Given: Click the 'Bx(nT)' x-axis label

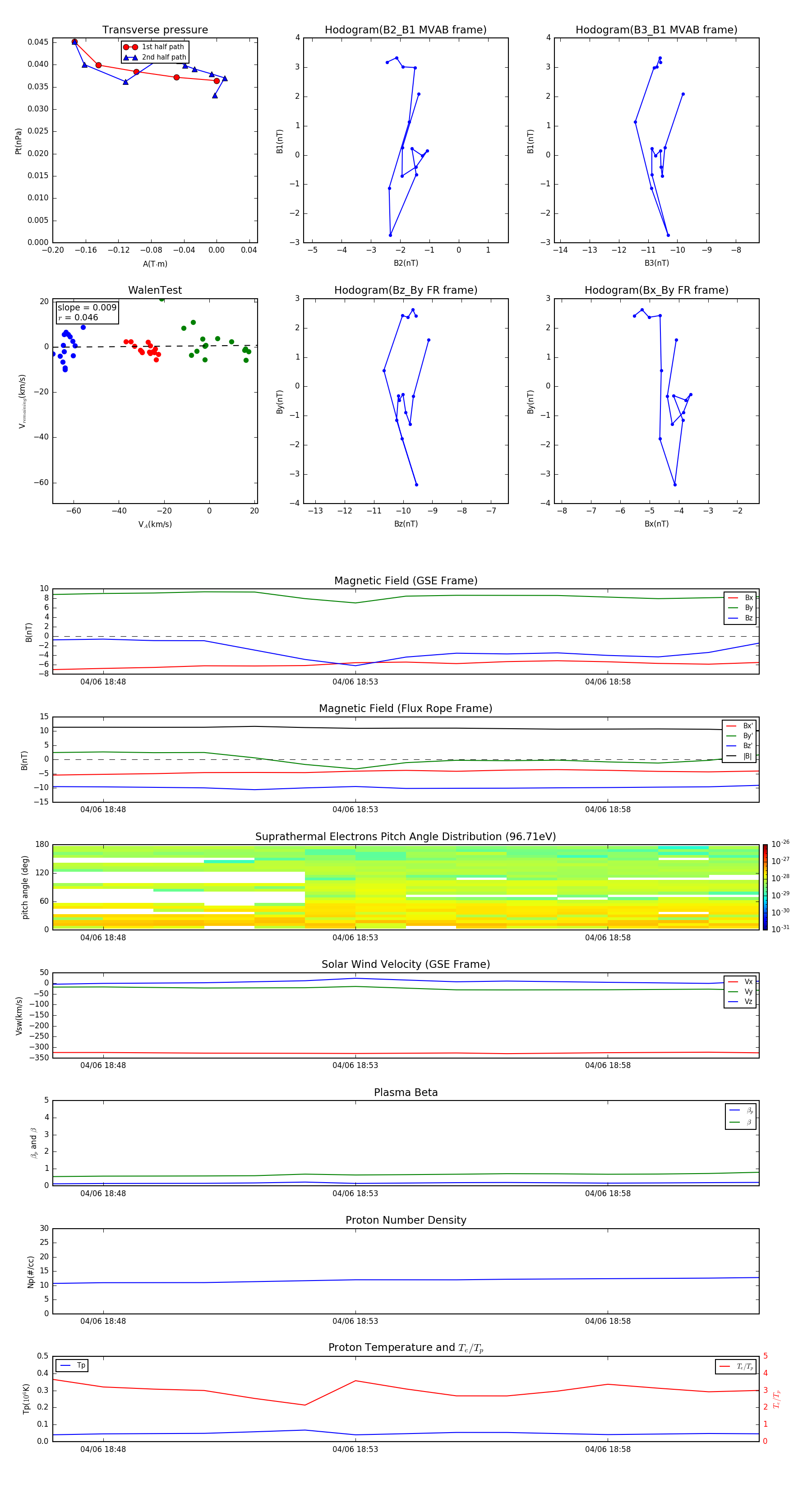Looking at the screenshot, I should pyautogui.click(x=656, y=524).
